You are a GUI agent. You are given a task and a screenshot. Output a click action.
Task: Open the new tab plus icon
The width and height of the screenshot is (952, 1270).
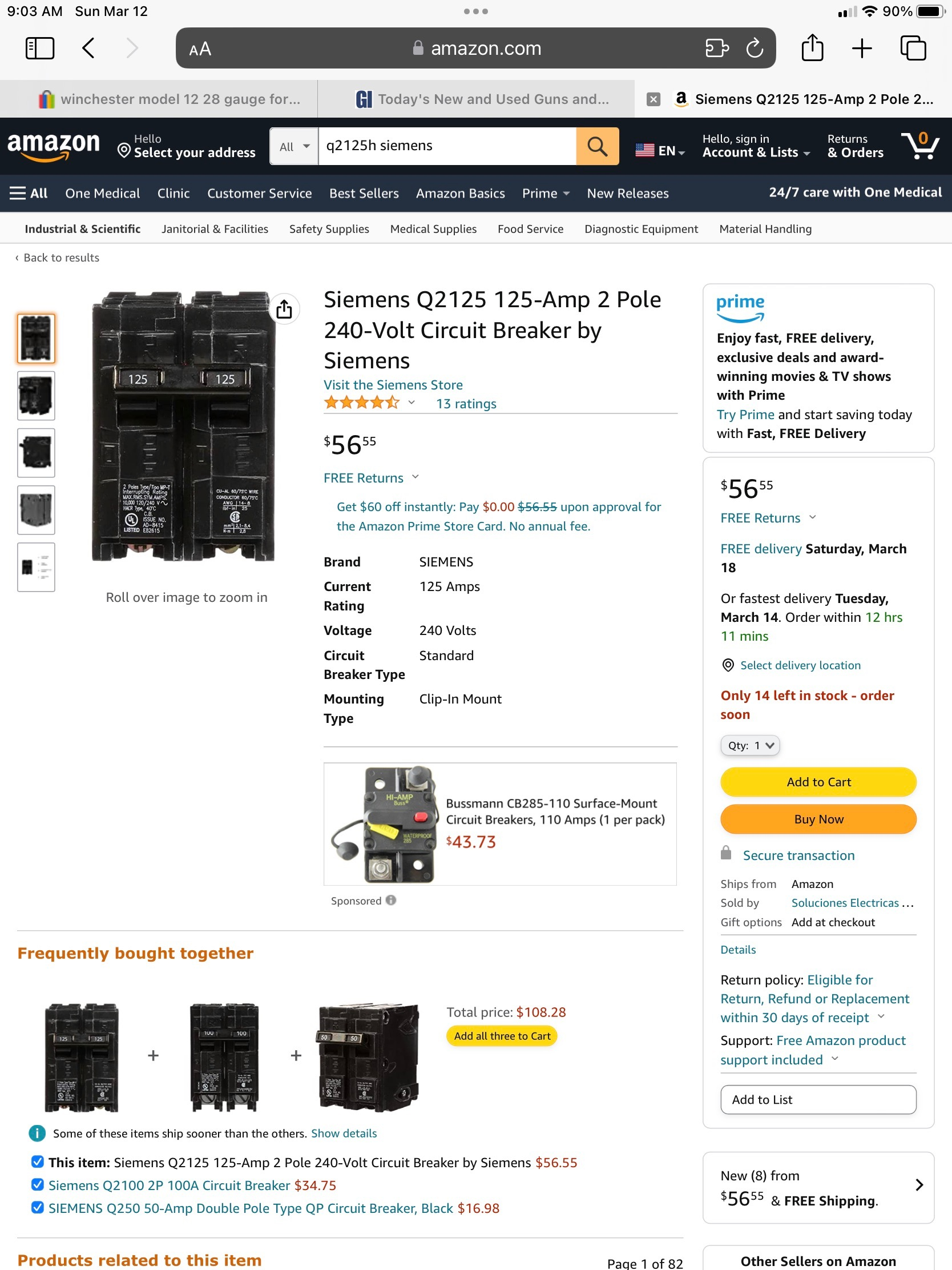pos(862,48)
